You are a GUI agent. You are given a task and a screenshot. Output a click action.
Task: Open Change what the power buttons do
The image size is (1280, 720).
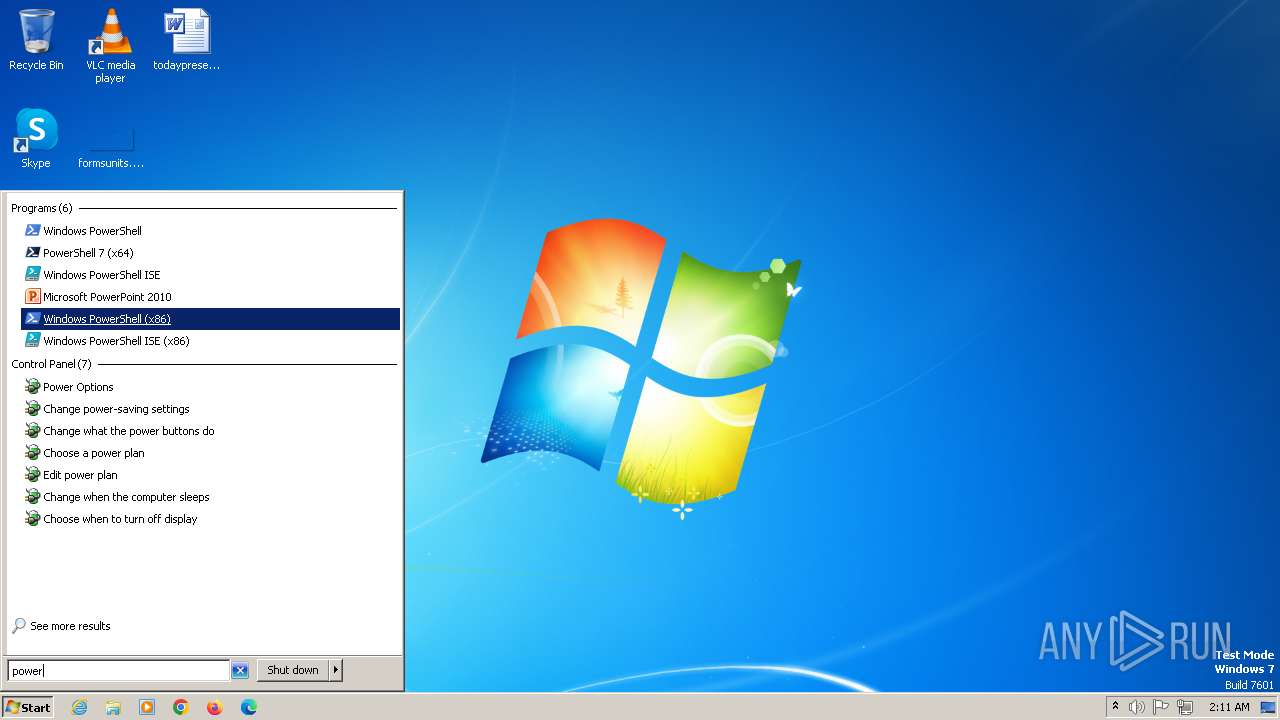pyautogui.click(x=210, y=431)
